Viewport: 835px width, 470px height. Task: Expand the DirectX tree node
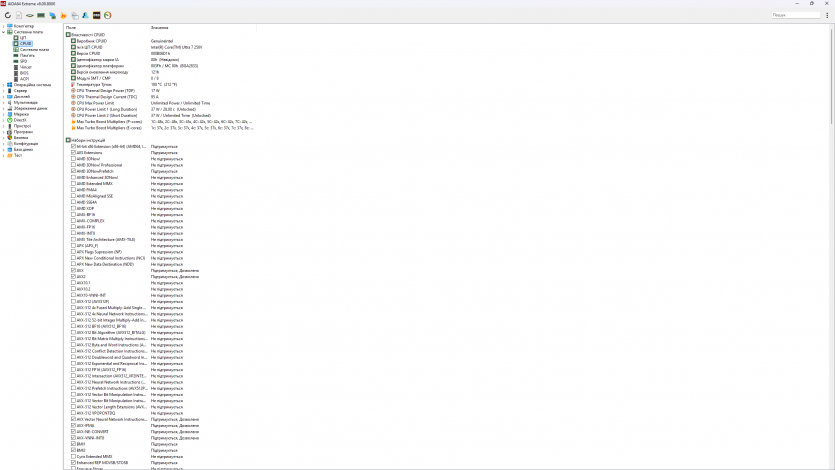click(x=4, y=120)
